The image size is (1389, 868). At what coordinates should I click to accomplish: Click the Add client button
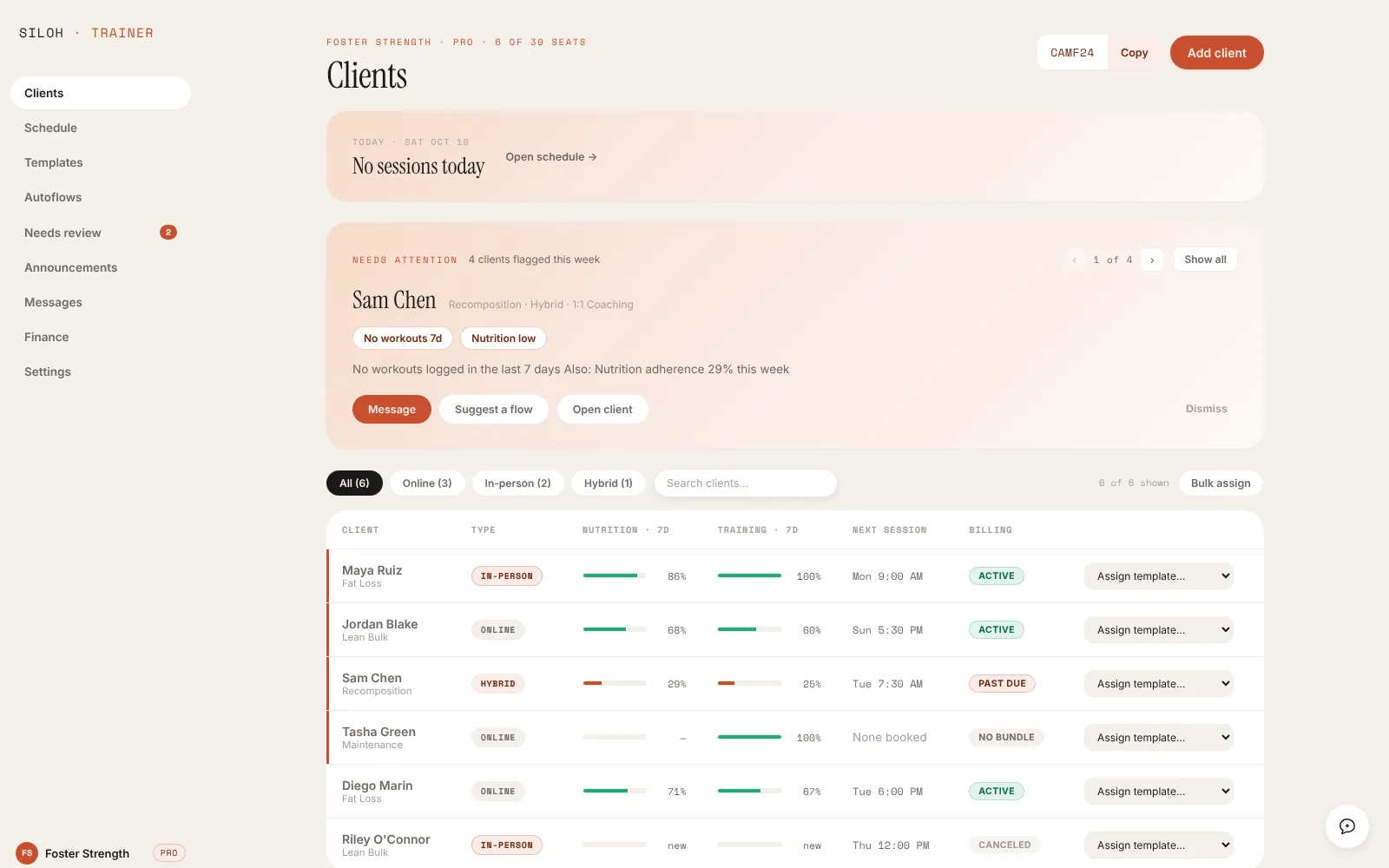[1216, 53]
